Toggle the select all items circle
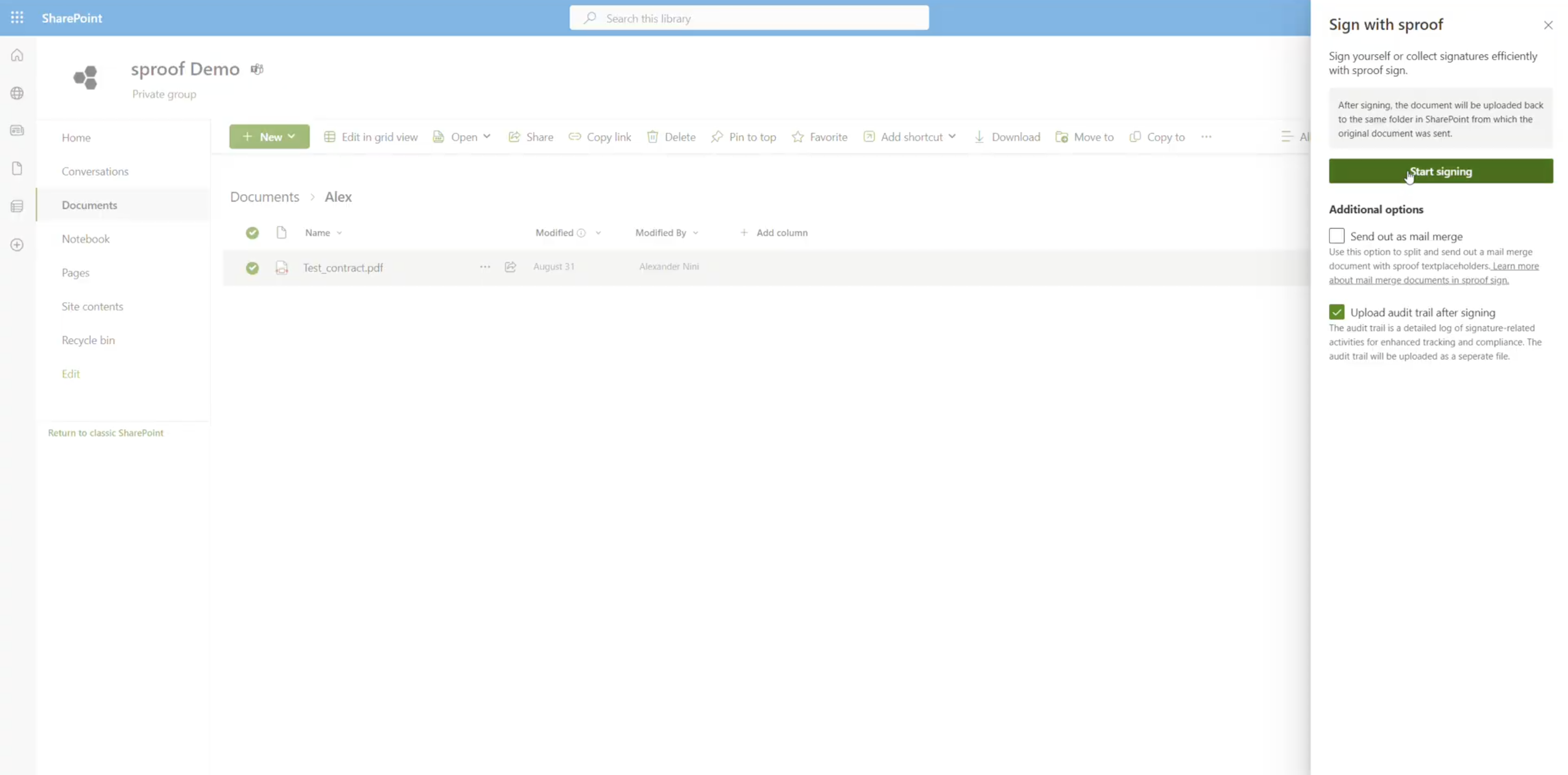Screen dimensions: 1568x775 click(252, 233)
